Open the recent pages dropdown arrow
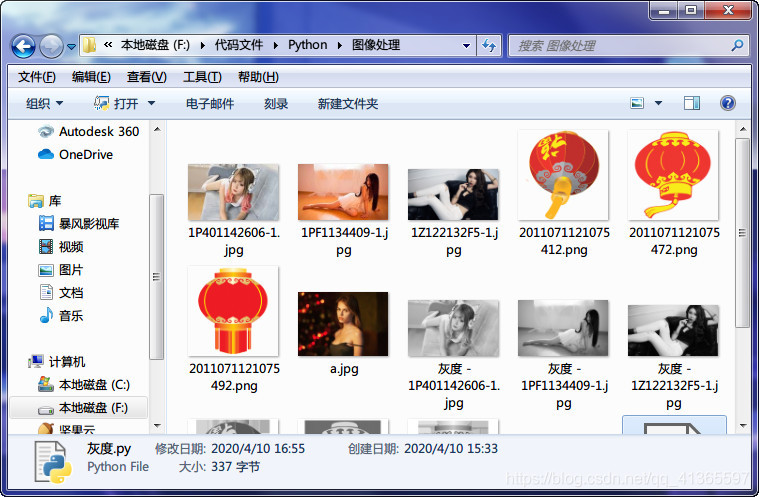 [x=71, y=46]
